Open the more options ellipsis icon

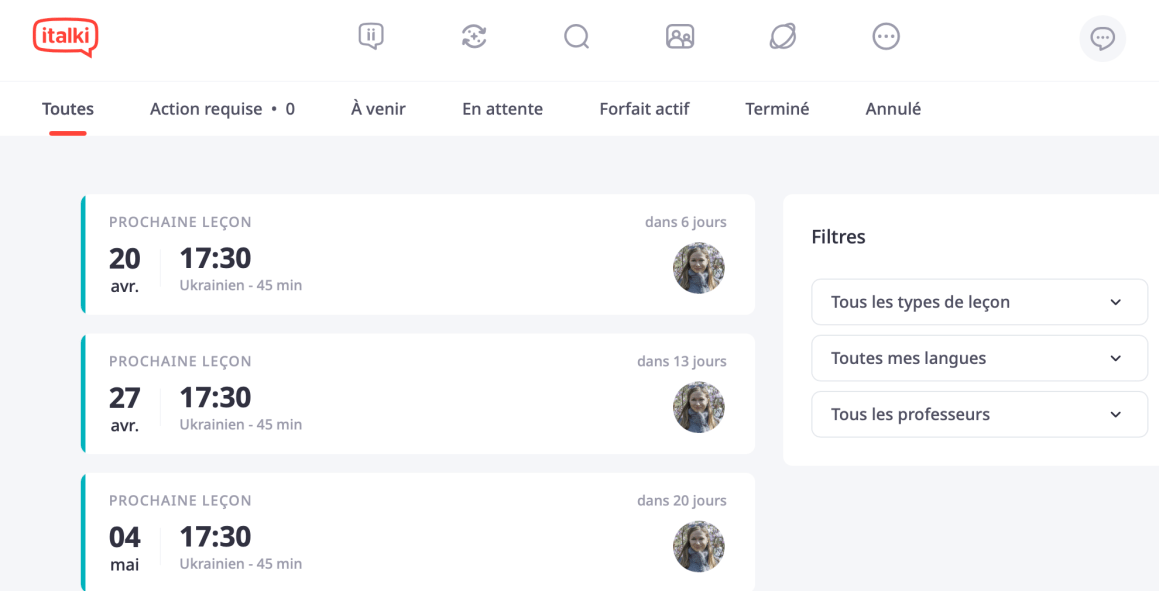tap(886, 37)
